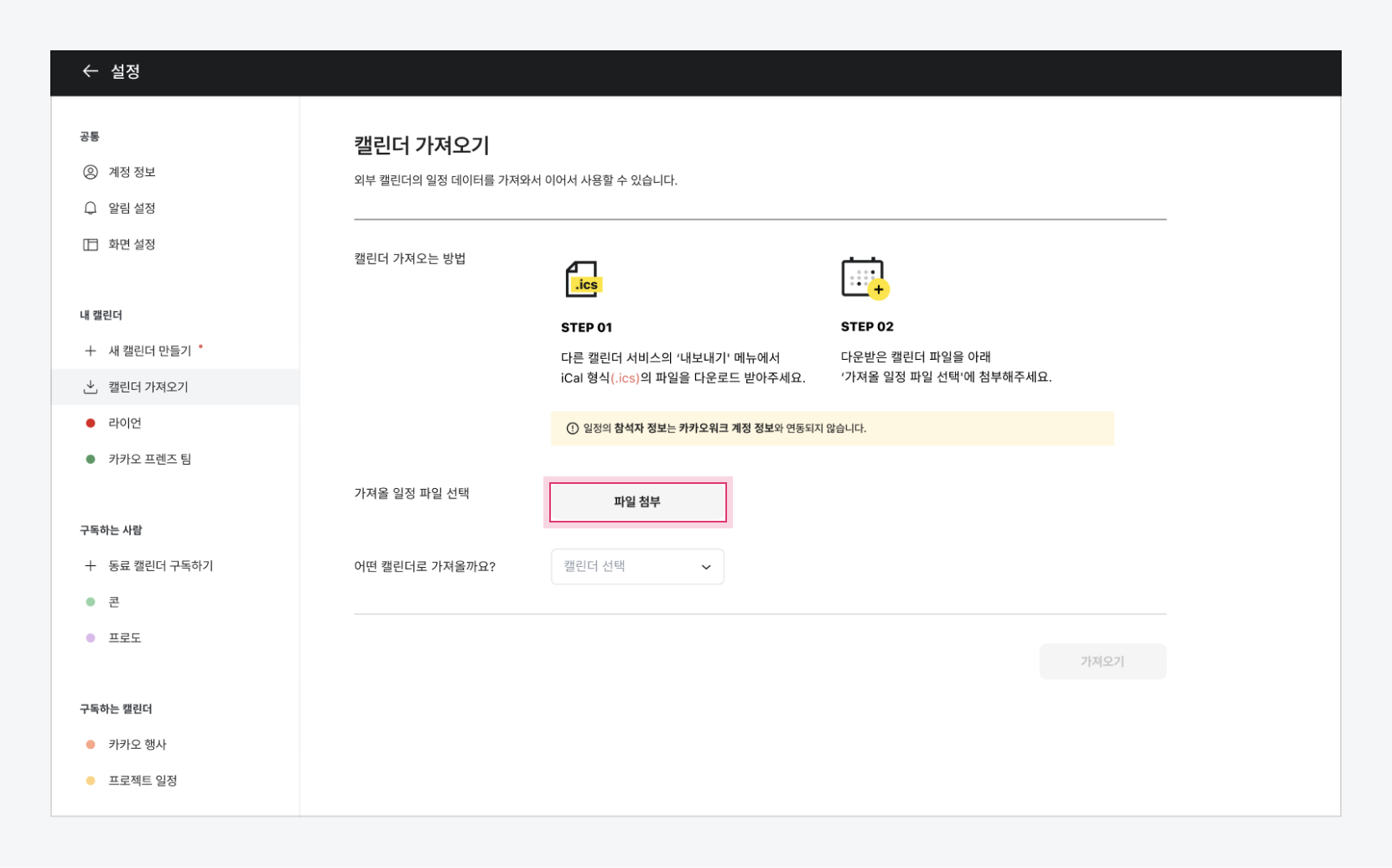1392x868 pixels.
Task: Go to 알림 설정 in sidebar
Action: click(132, 208)
